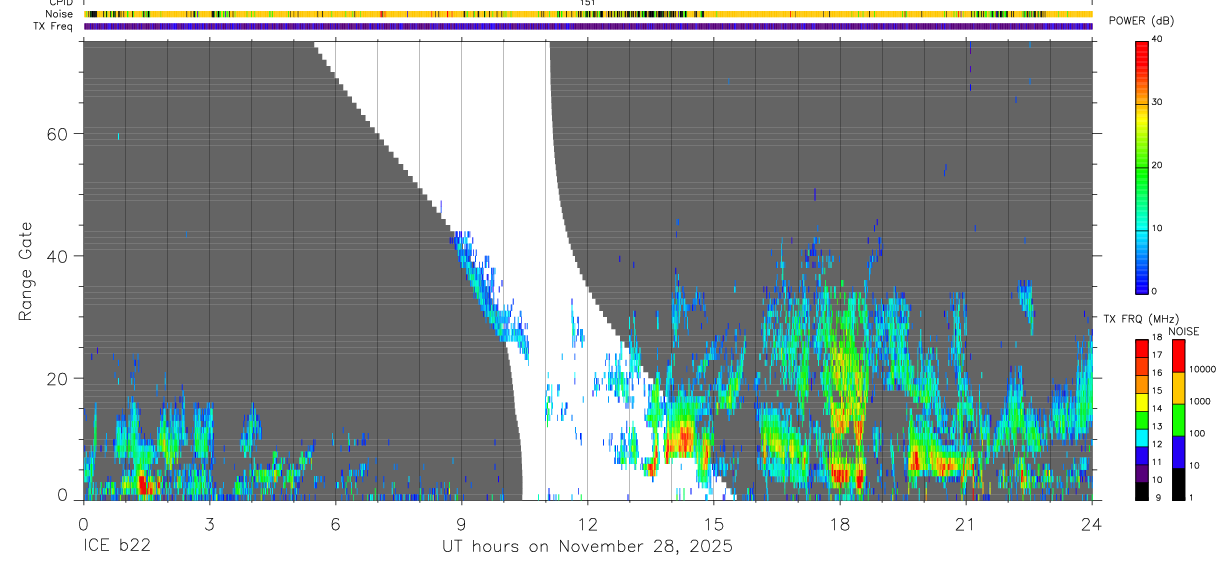Image resolution: width=1228 pixels, height=567 pixels.
Task: Click the '10000' NOISE legend label
Action: click(x=1201, y=369)
